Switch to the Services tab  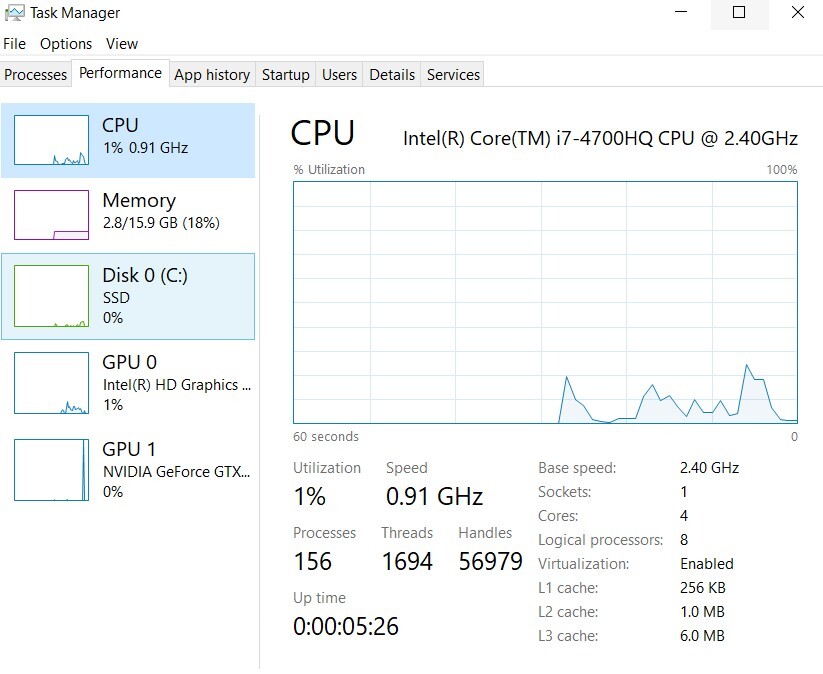click(453, 75)
